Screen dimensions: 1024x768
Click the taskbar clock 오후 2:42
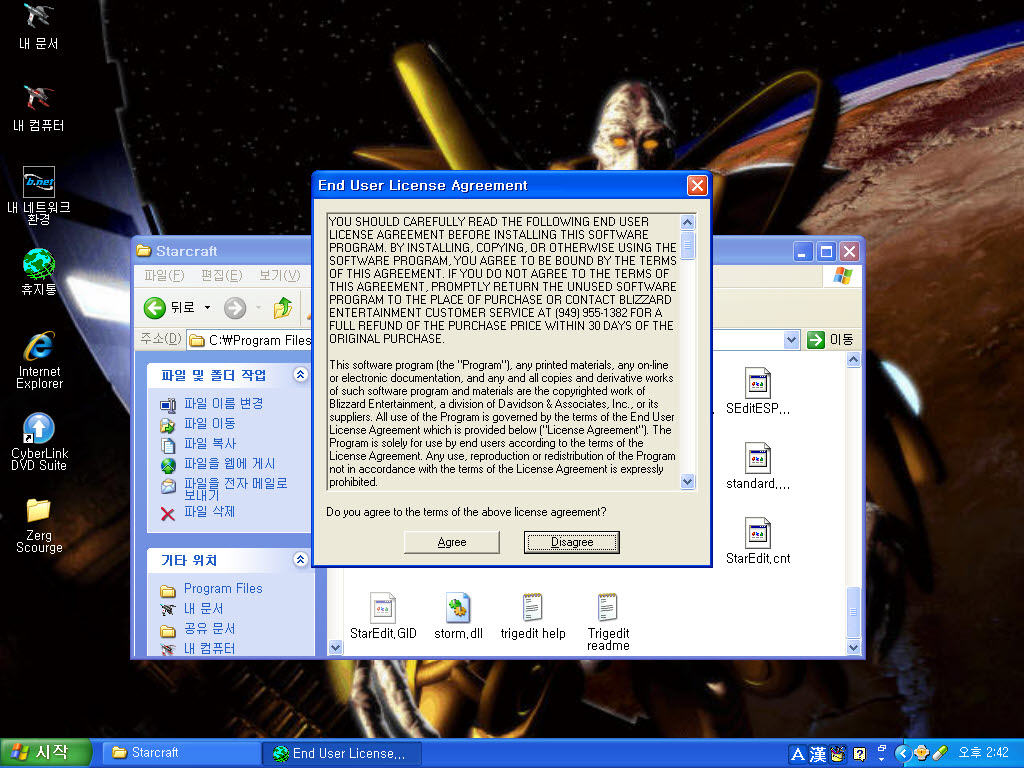pyautogui.click(x=983, y=753)
